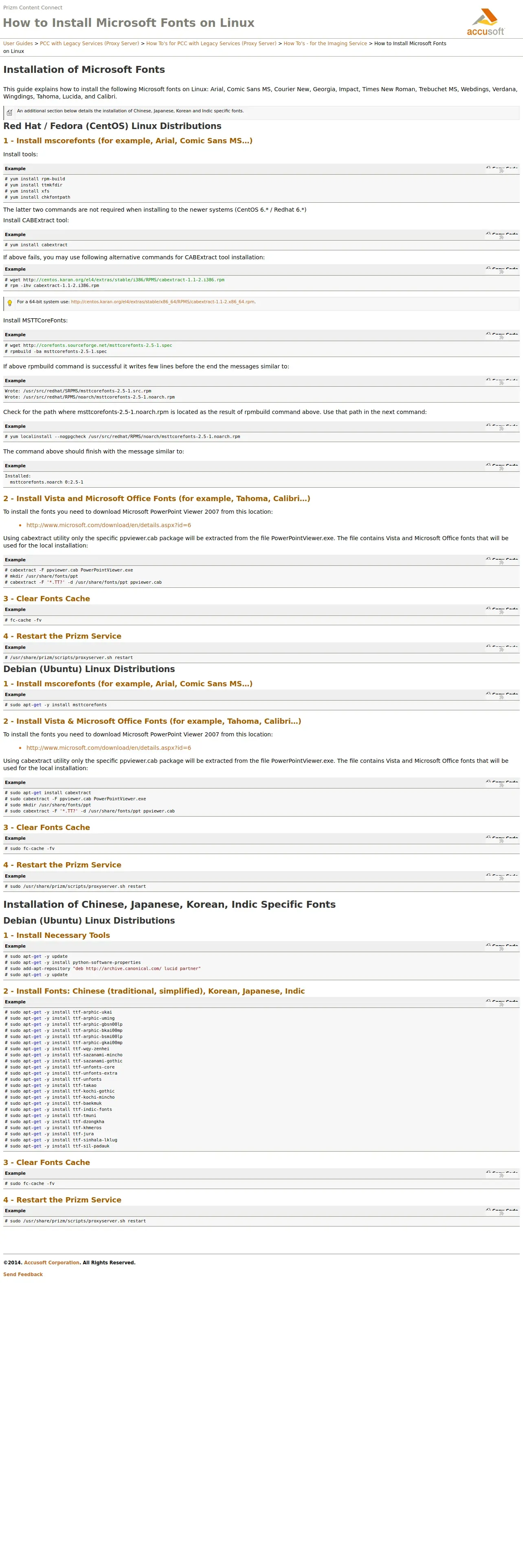Screen dimensions: 523x1568
Task: Click 'Install CABExtract tool:' text
Action: click(36, 220)
